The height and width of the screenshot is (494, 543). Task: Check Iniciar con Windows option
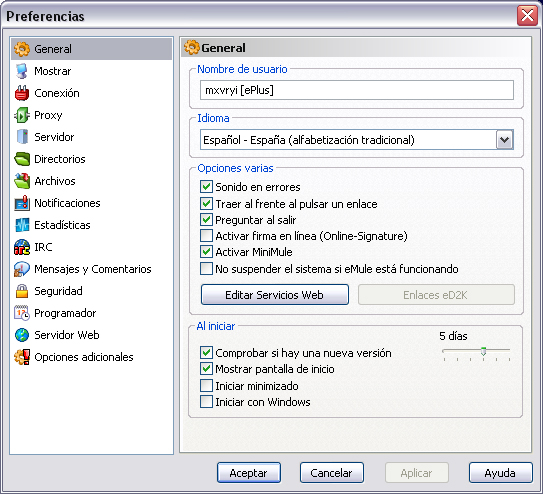206,402
